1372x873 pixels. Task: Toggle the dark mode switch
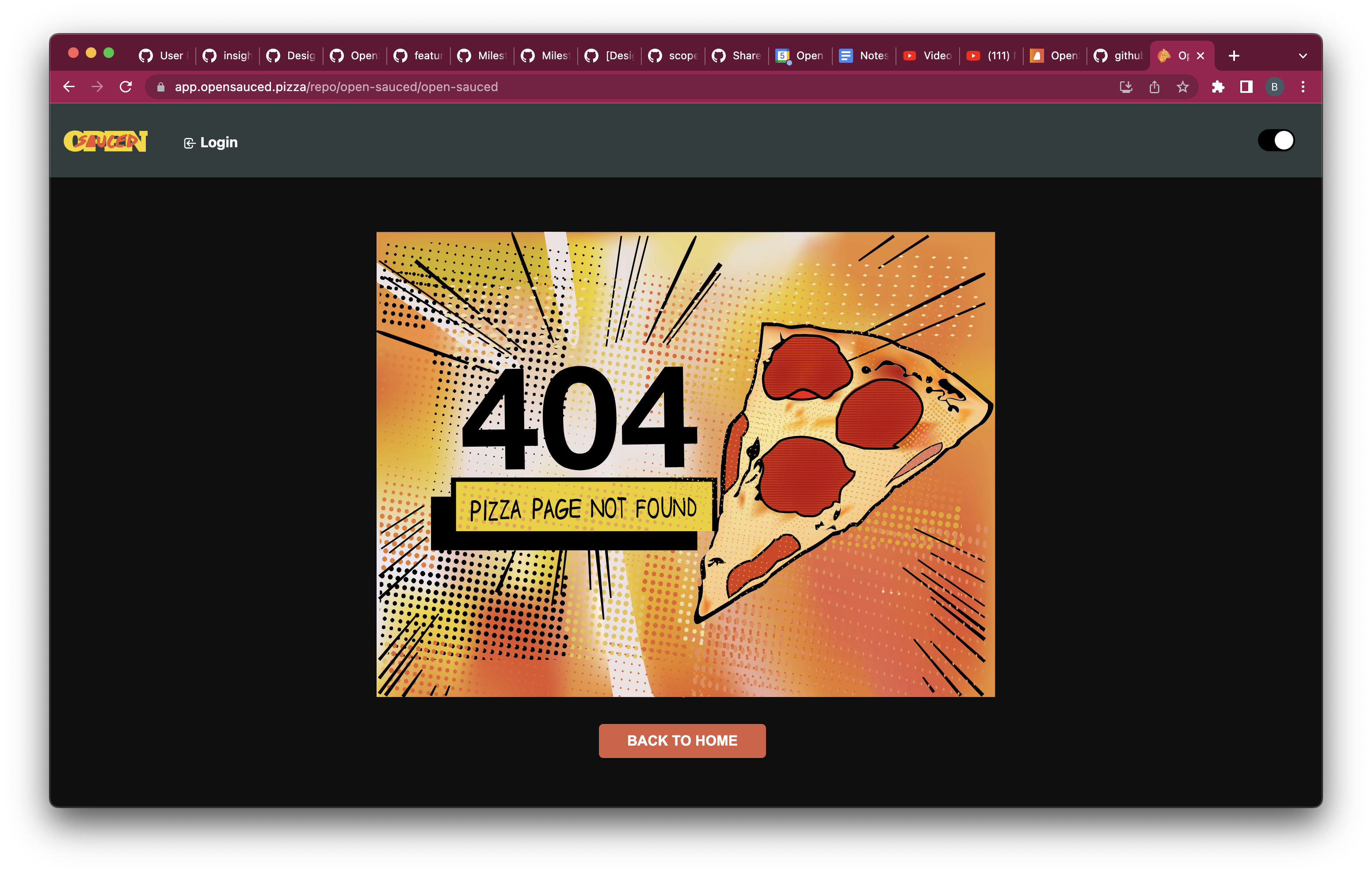1276,140
